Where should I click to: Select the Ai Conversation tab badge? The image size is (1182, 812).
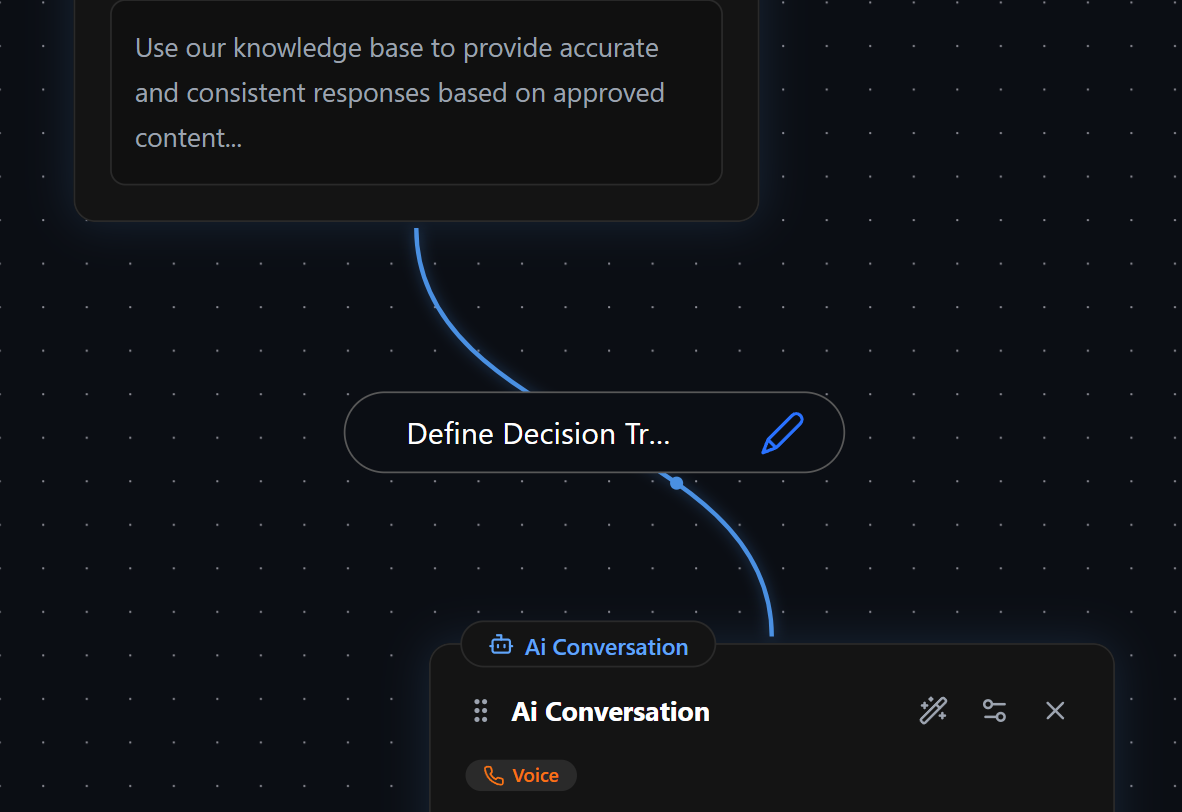(587, 646)
